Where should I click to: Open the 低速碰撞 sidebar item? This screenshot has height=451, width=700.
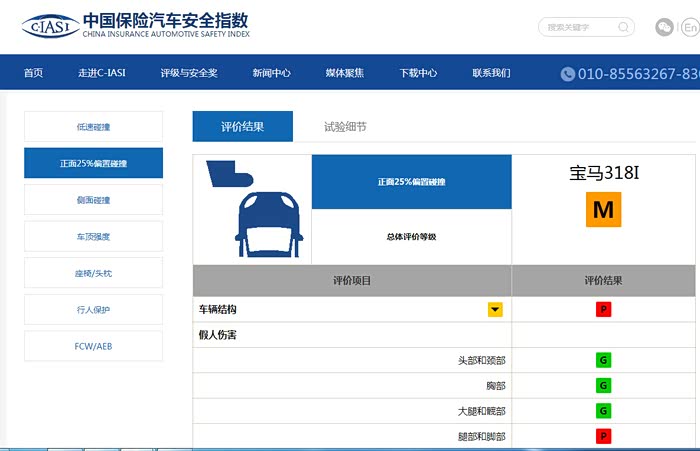(93, 127)
